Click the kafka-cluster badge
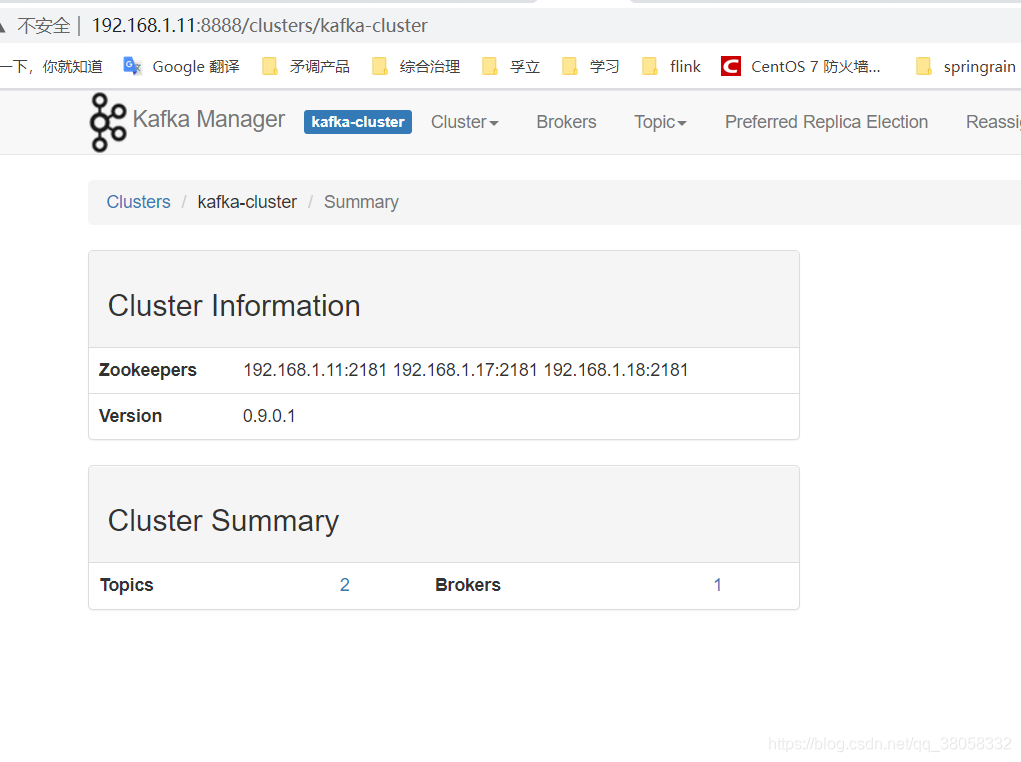Screen dimensions: 1021x762 tap(357, 122)
